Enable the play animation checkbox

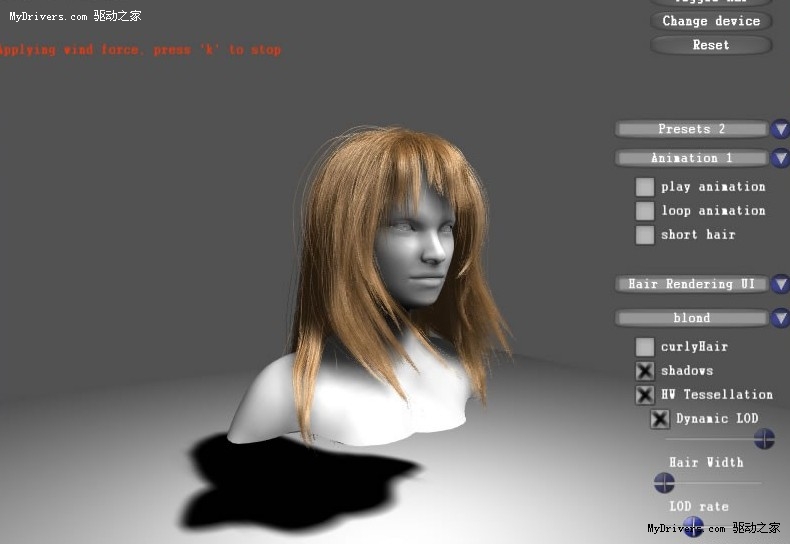645,187
